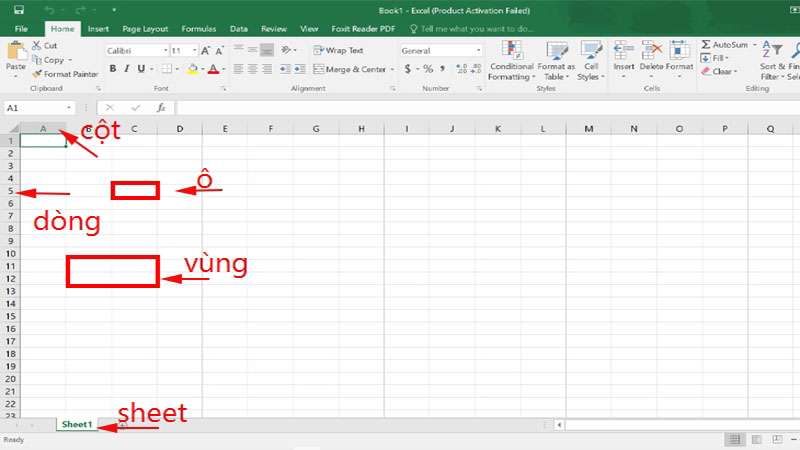This screenshot has width=800, height=450.
Task: Apply yellow fill color bucket
Action: coord(193,69)
